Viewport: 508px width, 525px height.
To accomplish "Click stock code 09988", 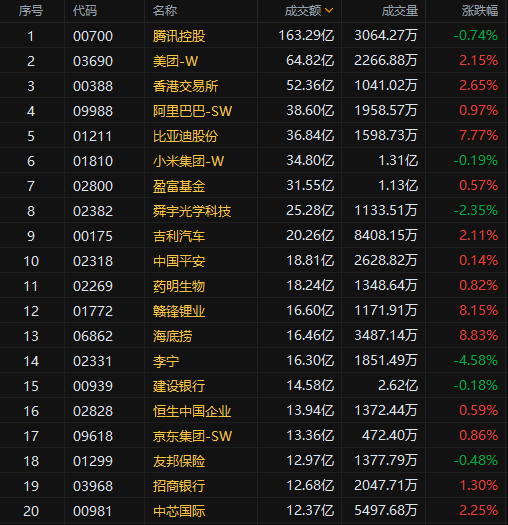I will 93,111.
